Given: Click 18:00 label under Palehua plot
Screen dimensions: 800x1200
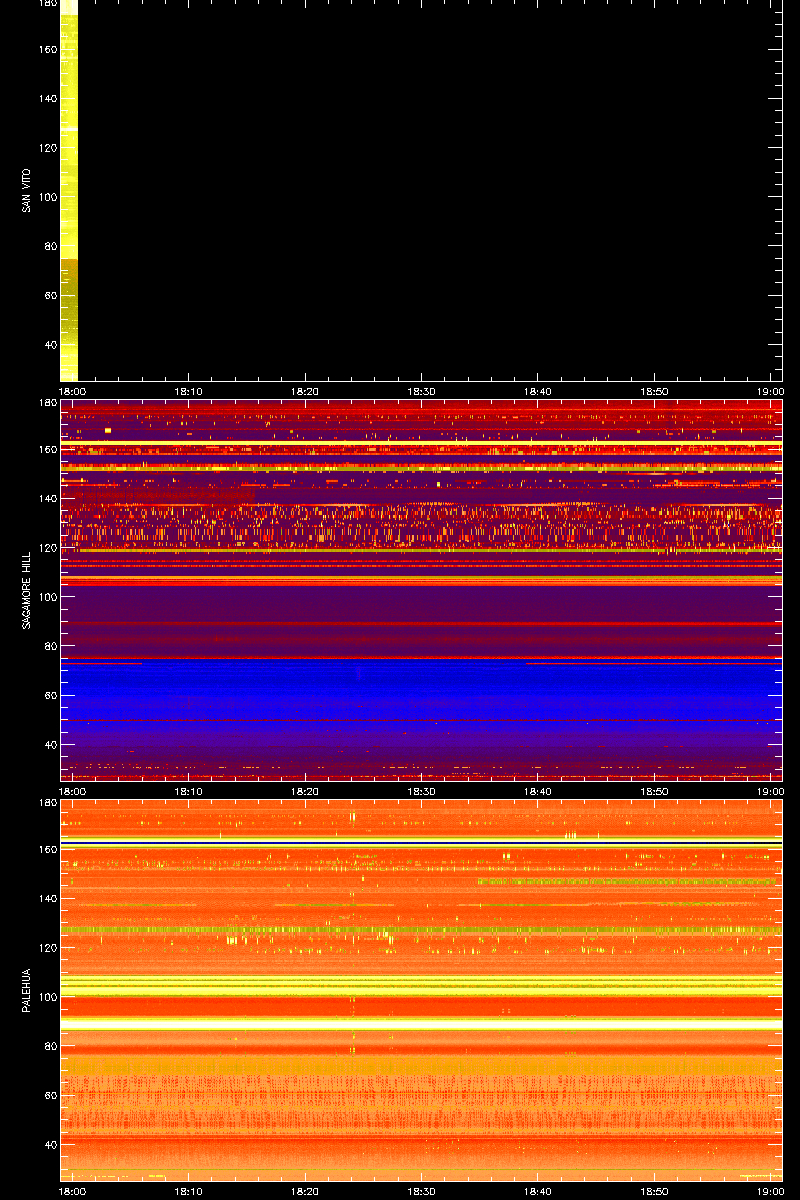Looking at the screenshot, I should click(x=72, y=1192).
